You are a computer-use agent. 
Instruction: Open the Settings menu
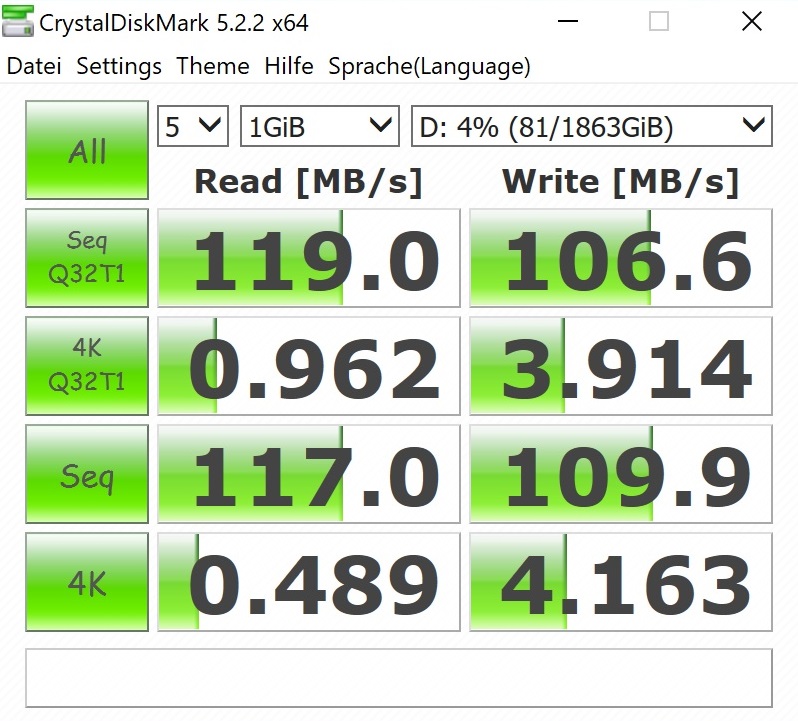pyautogui.click(x=119, y=67)
